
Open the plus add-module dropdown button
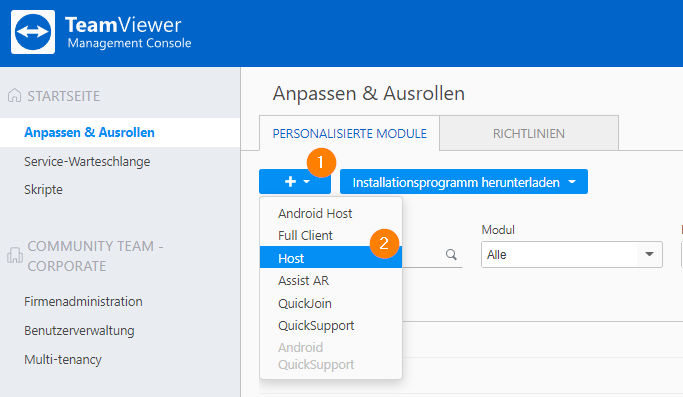tap(295, 182)
